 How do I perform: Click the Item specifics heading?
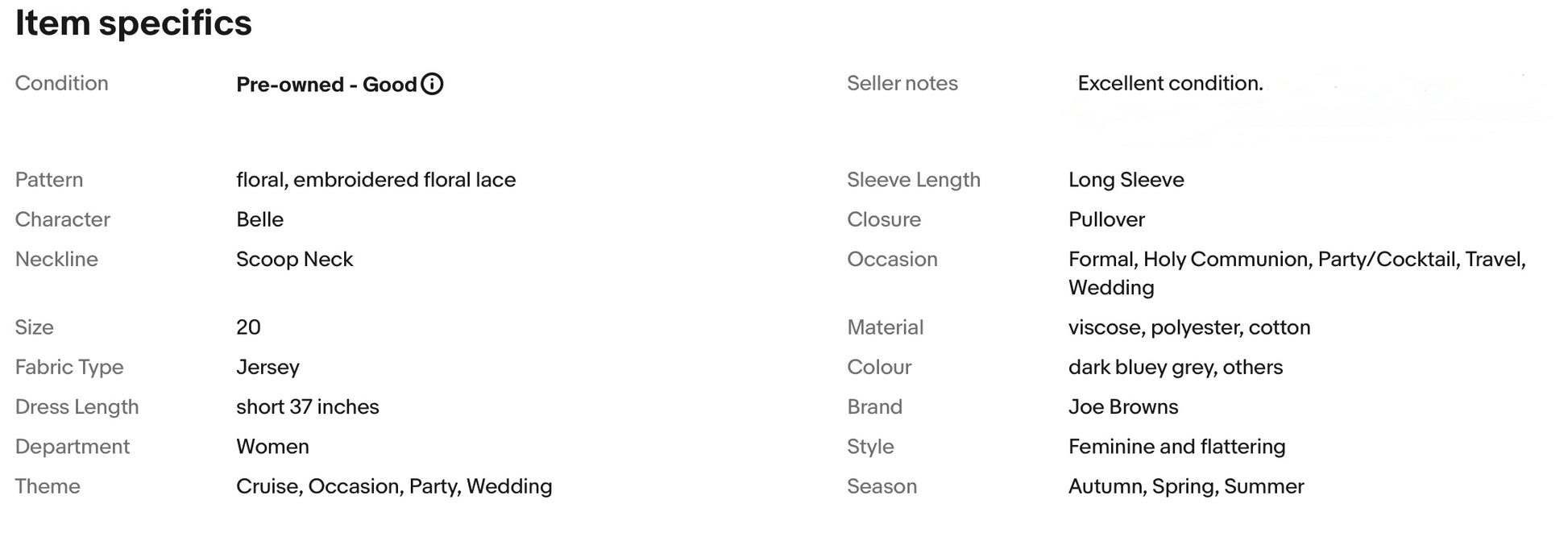pos(133,23)
